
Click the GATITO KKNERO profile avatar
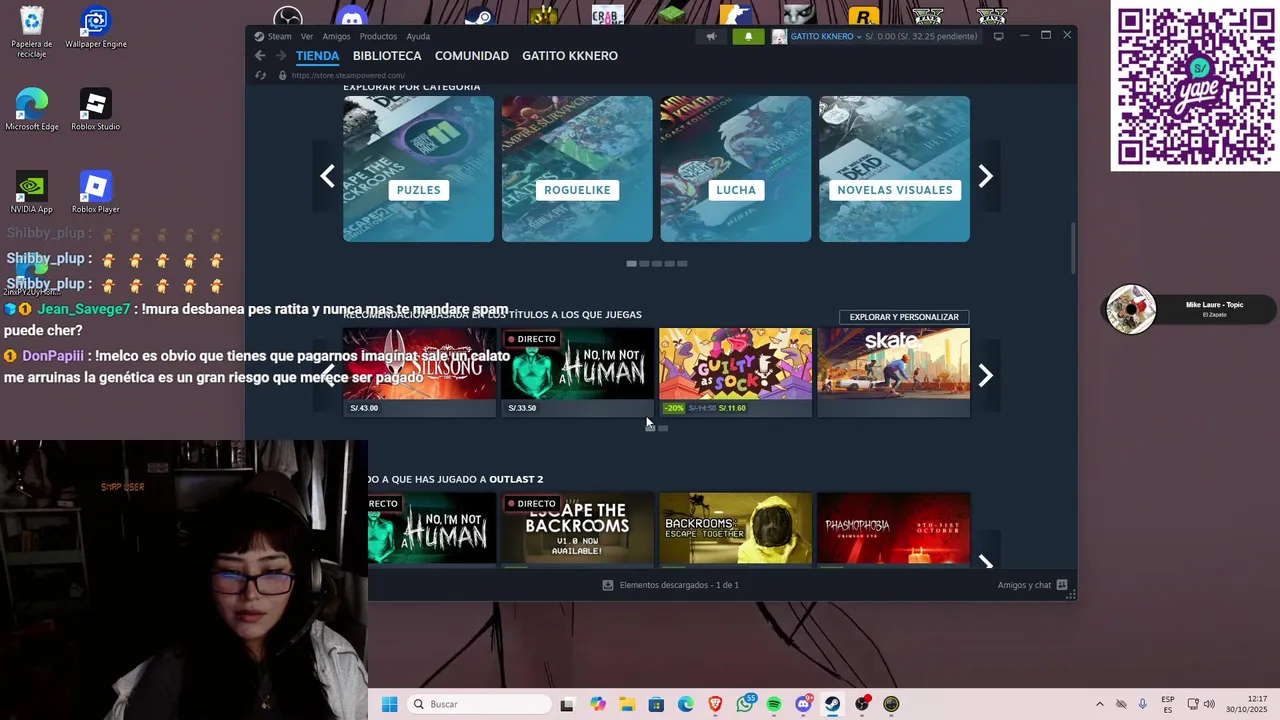pos(779,37)
